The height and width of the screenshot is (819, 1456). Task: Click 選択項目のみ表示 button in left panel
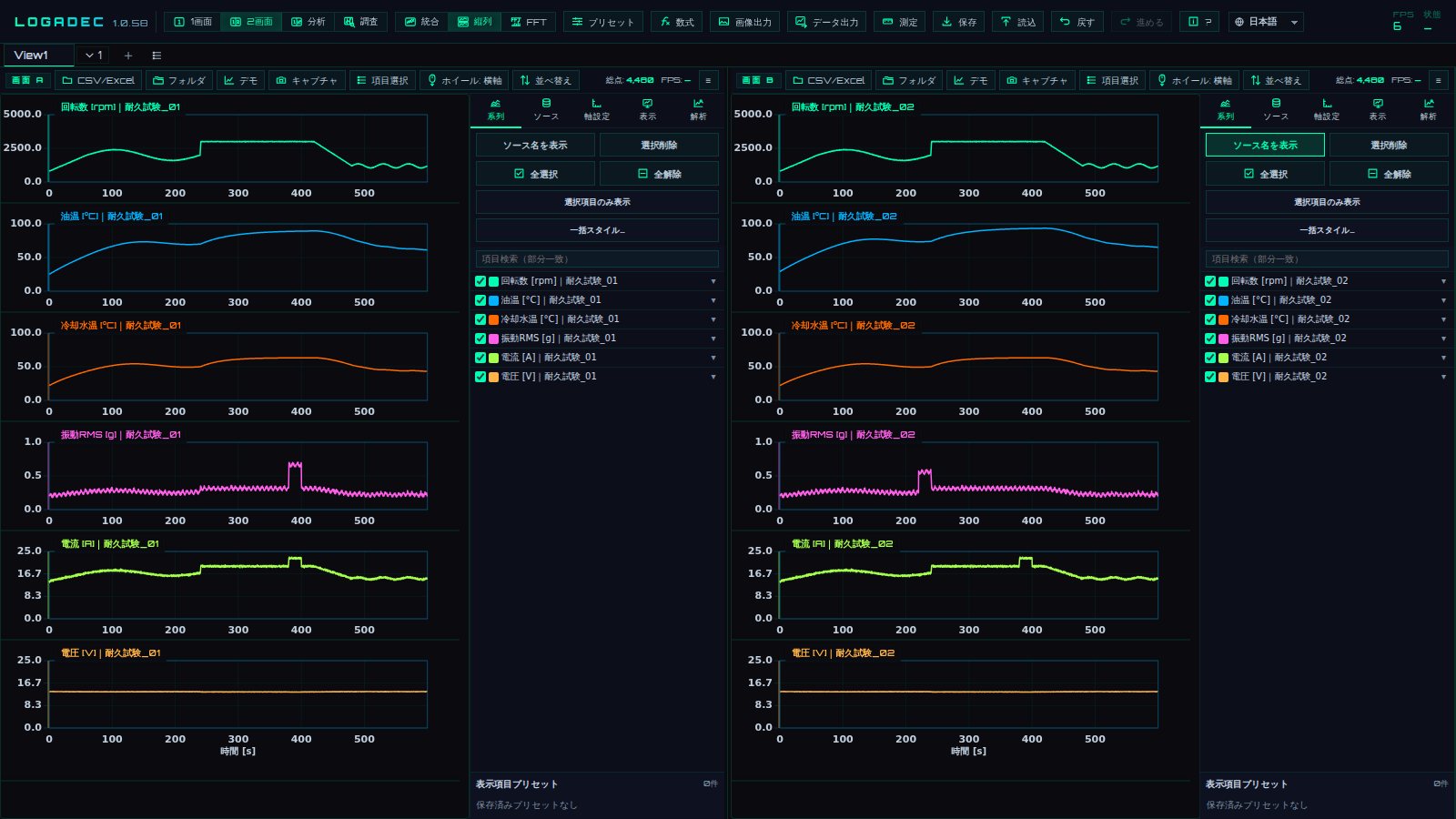coord(597,202)
